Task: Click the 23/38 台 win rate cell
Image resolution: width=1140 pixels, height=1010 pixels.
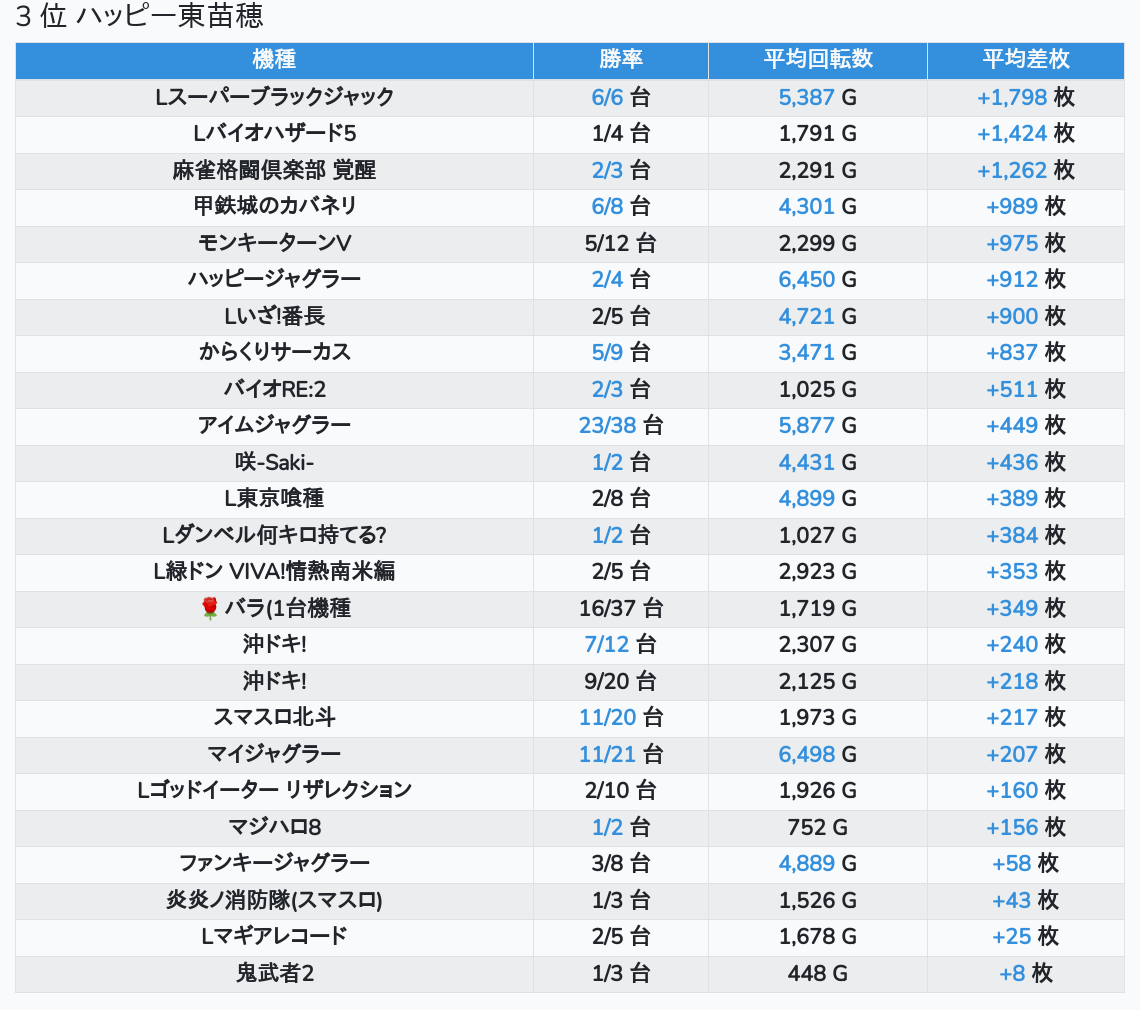Action: click(x=621, y=425)
